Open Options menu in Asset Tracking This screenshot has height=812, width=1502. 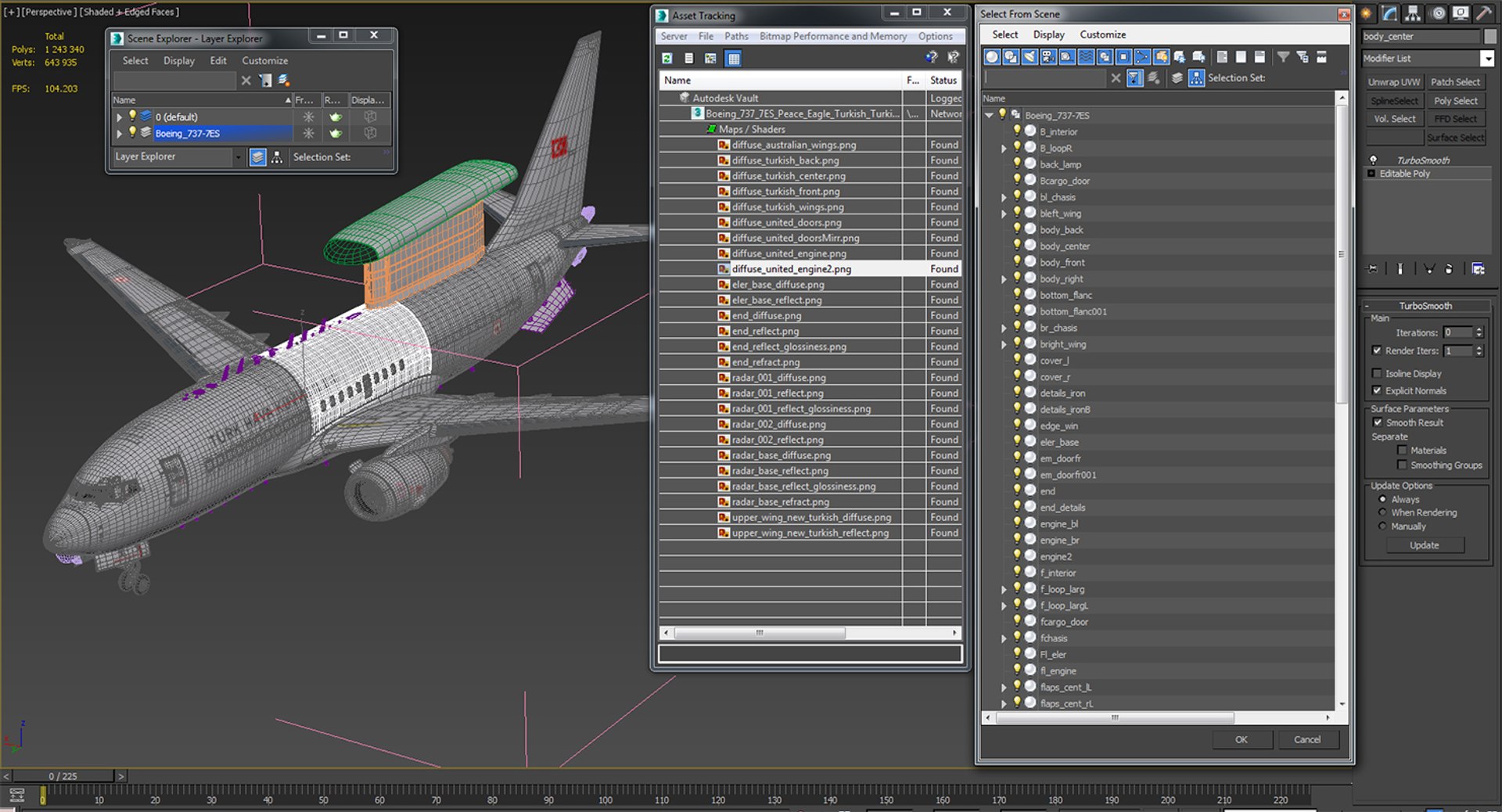point(936,36)
